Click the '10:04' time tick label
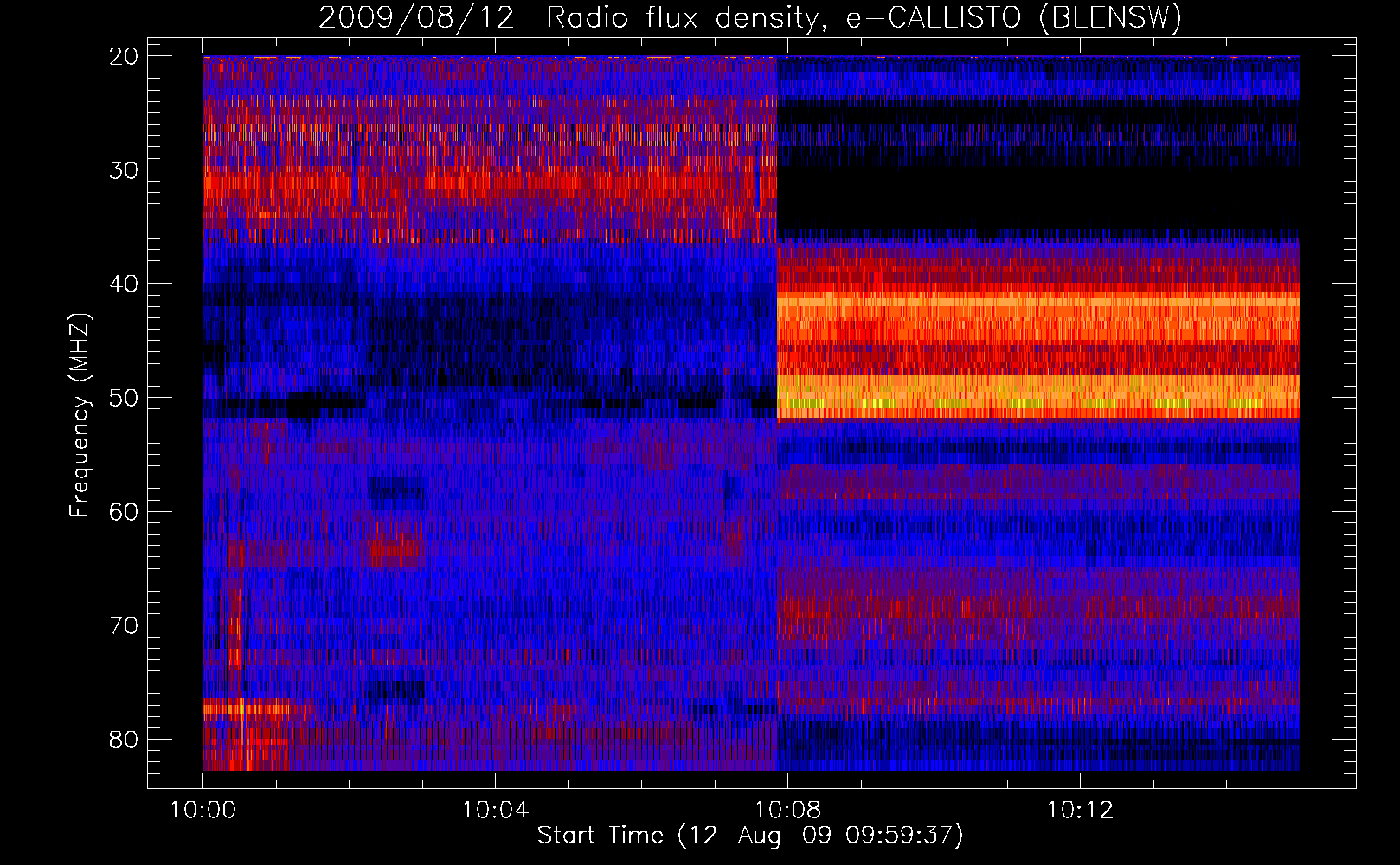 point(495,811)
